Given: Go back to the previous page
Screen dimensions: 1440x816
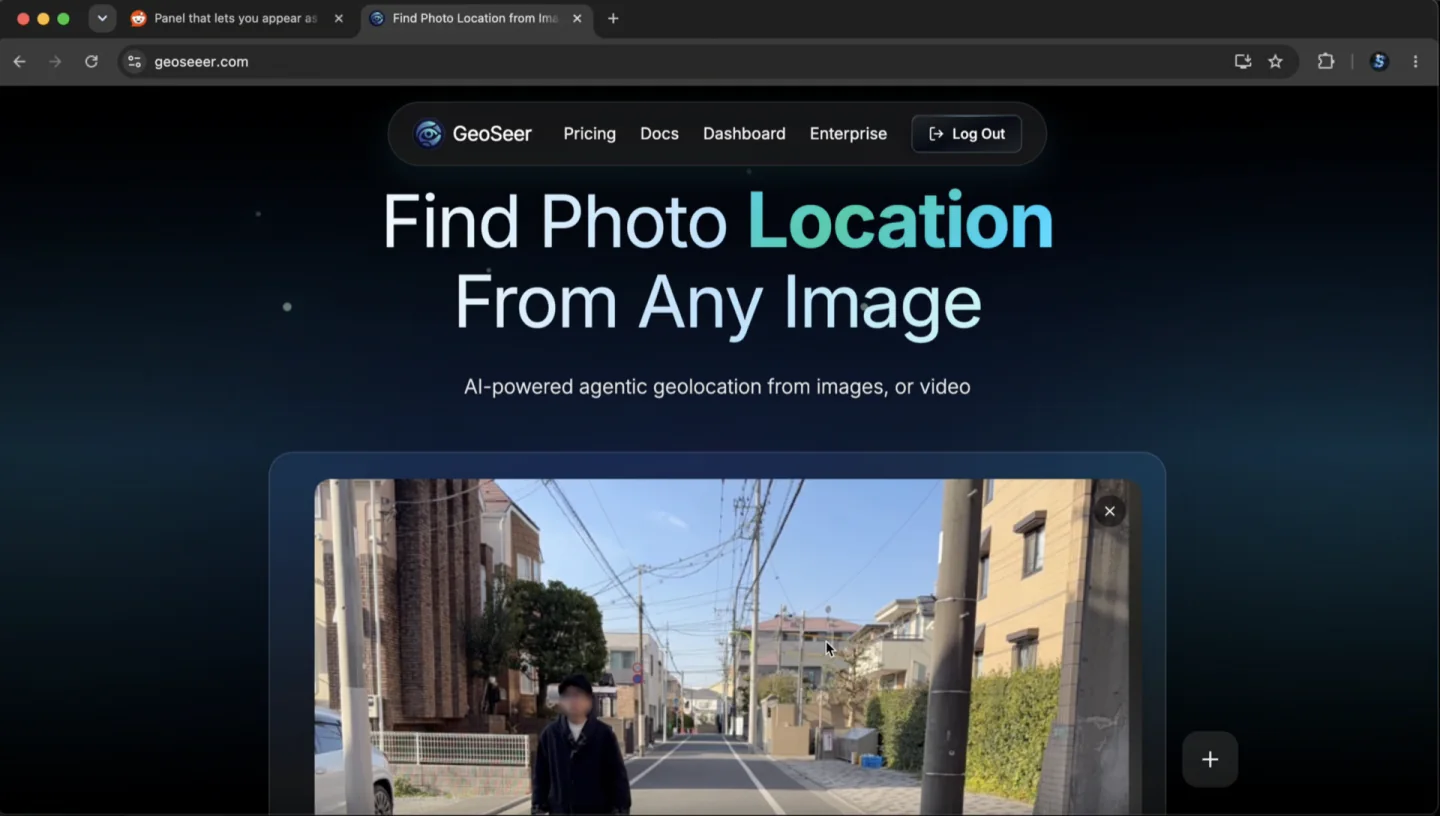Looking at the screenshot, I should (x=19, y=61).
